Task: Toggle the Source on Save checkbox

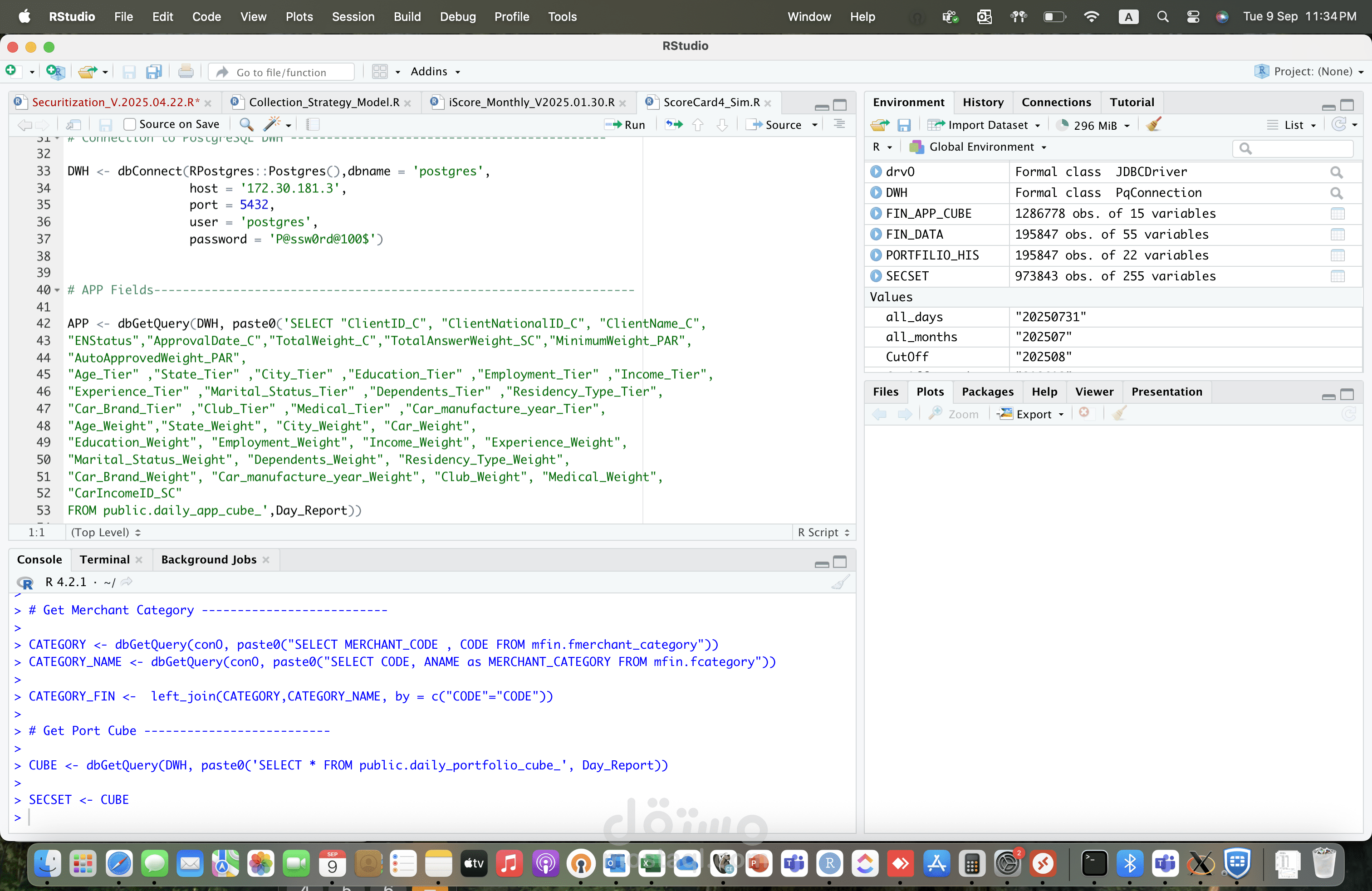Action: (x=130, y=124)
